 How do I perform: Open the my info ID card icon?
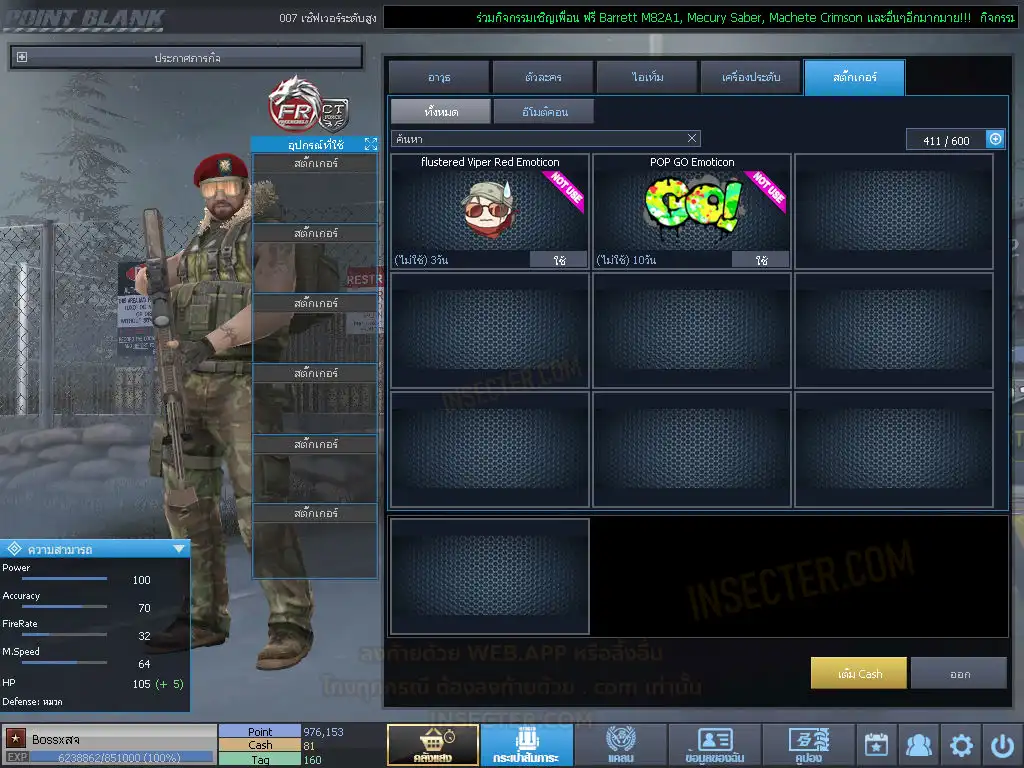click(714, 745)
